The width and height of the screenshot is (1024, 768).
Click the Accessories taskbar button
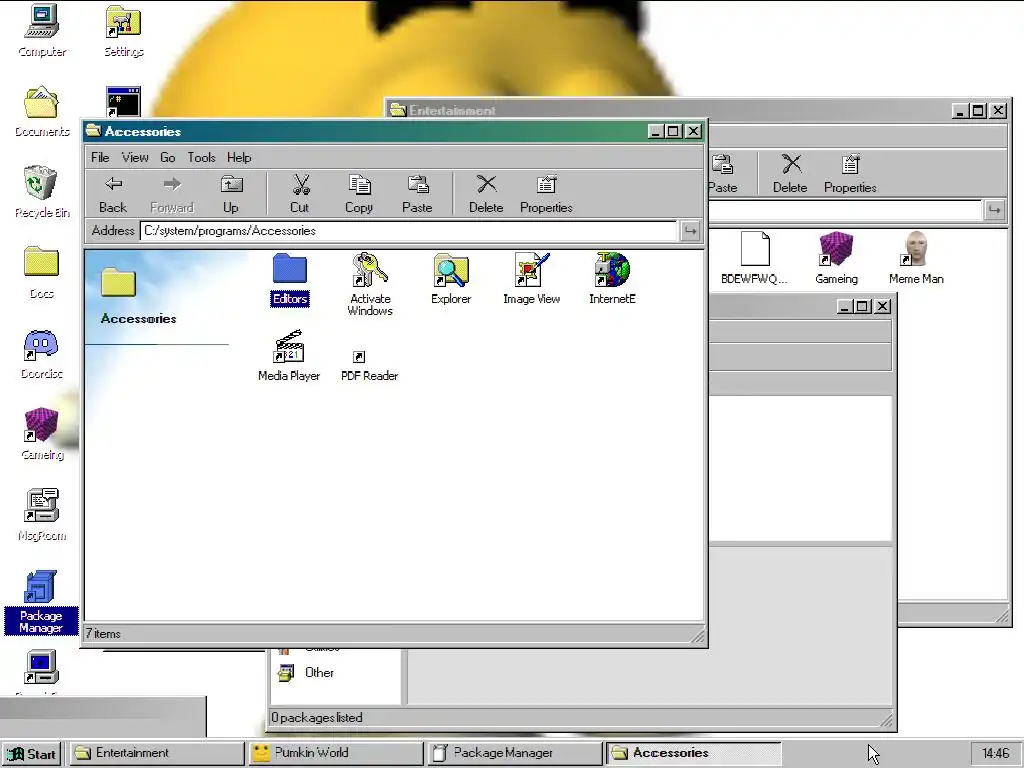pos(694,753)
